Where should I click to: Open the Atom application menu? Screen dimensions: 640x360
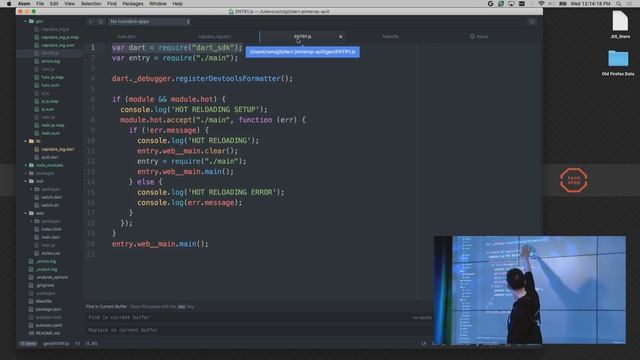coord(24,4)
